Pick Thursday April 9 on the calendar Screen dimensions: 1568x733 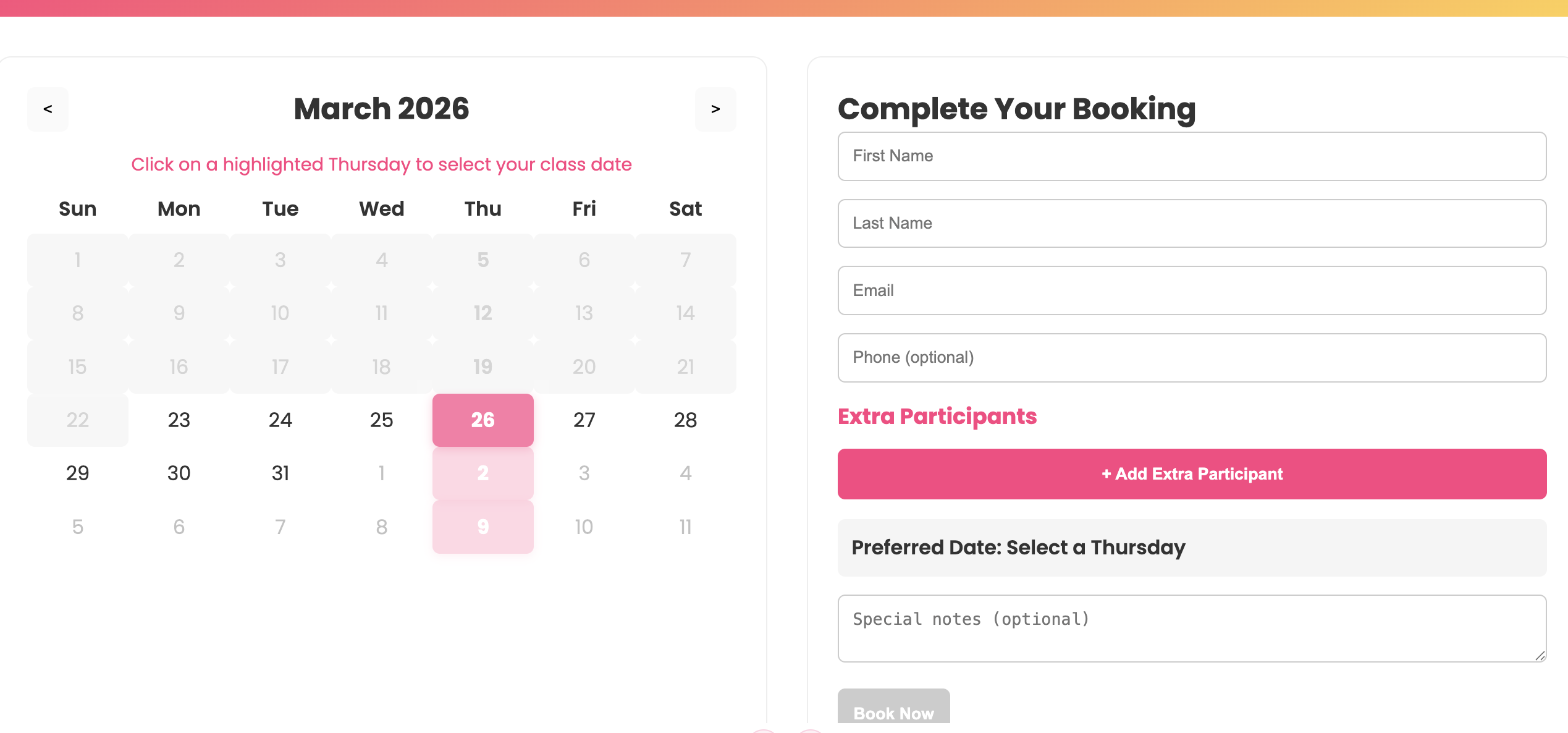[483, 526]
